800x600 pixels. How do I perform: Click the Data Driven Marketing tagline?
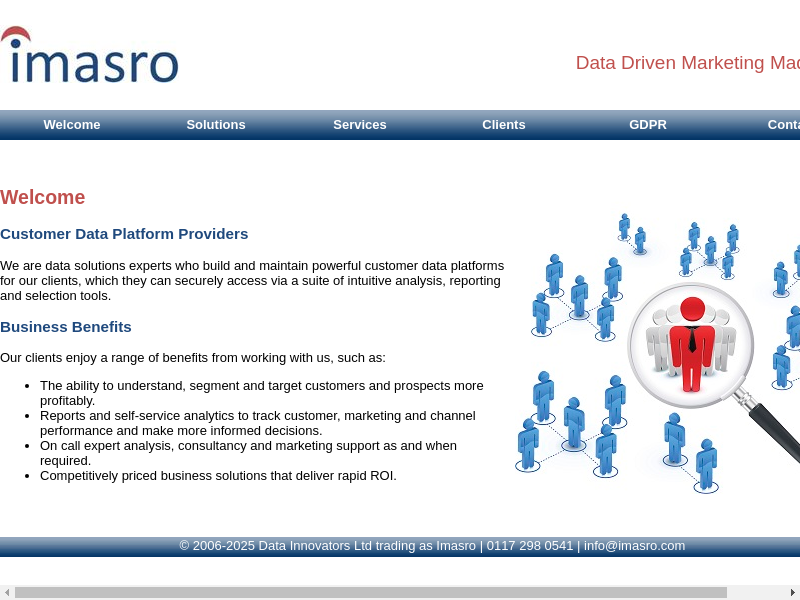pyautogui.click(x=687, y=63)
